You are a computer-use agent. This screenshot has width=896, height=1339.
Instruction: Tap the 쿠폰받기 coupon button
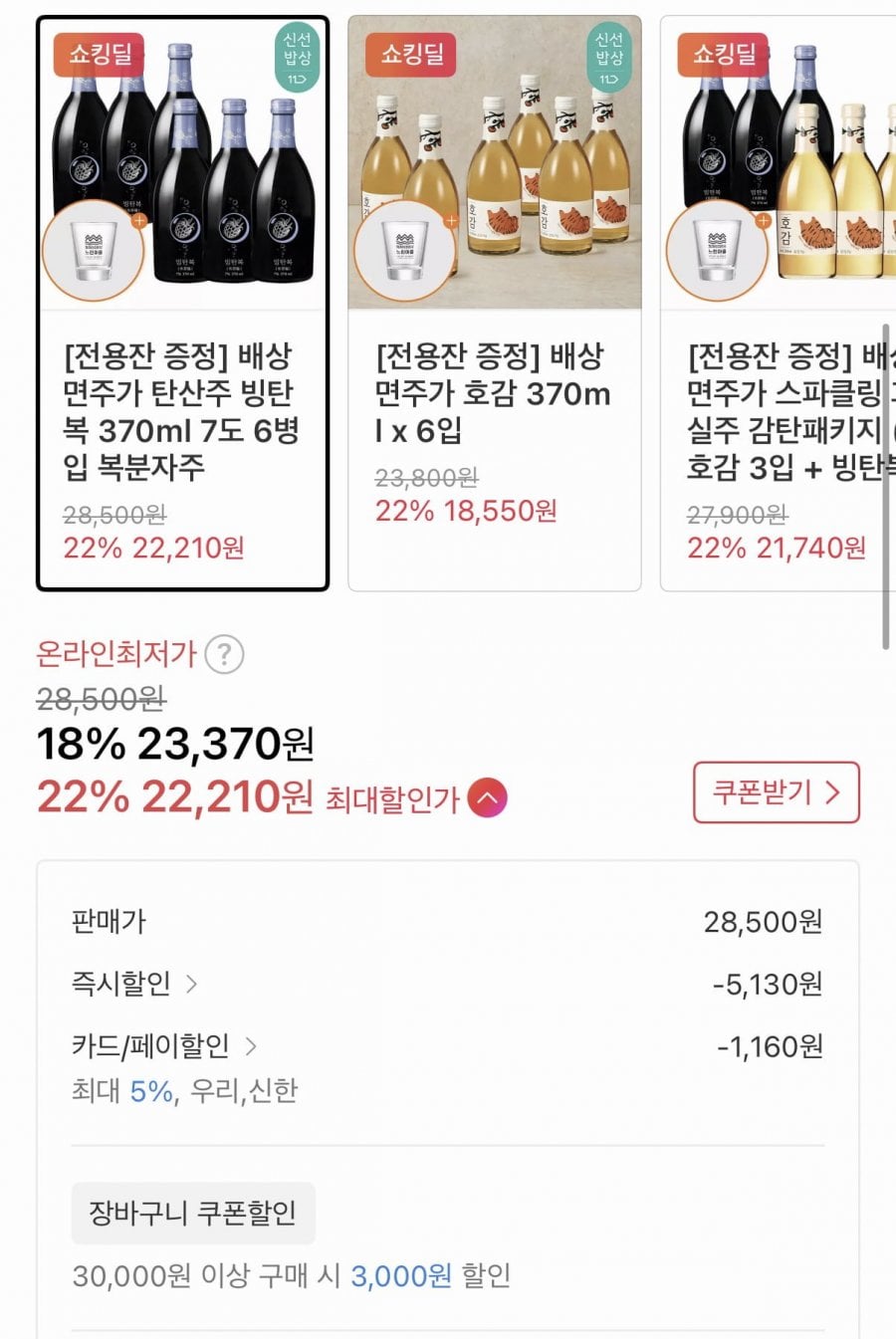(x=776, y=792)
